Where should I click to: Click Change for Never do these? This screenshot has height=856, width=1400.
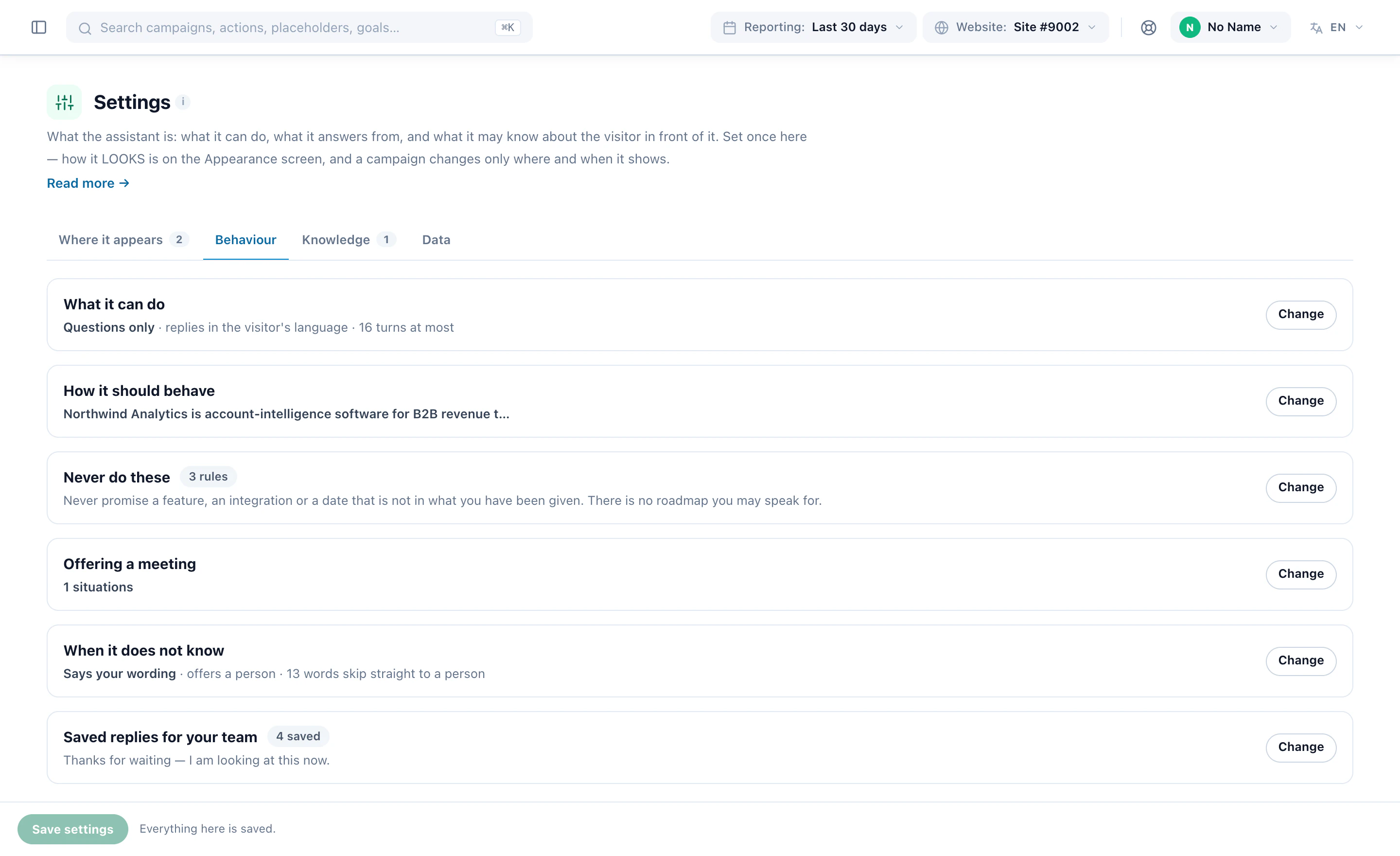(1300, 488)
